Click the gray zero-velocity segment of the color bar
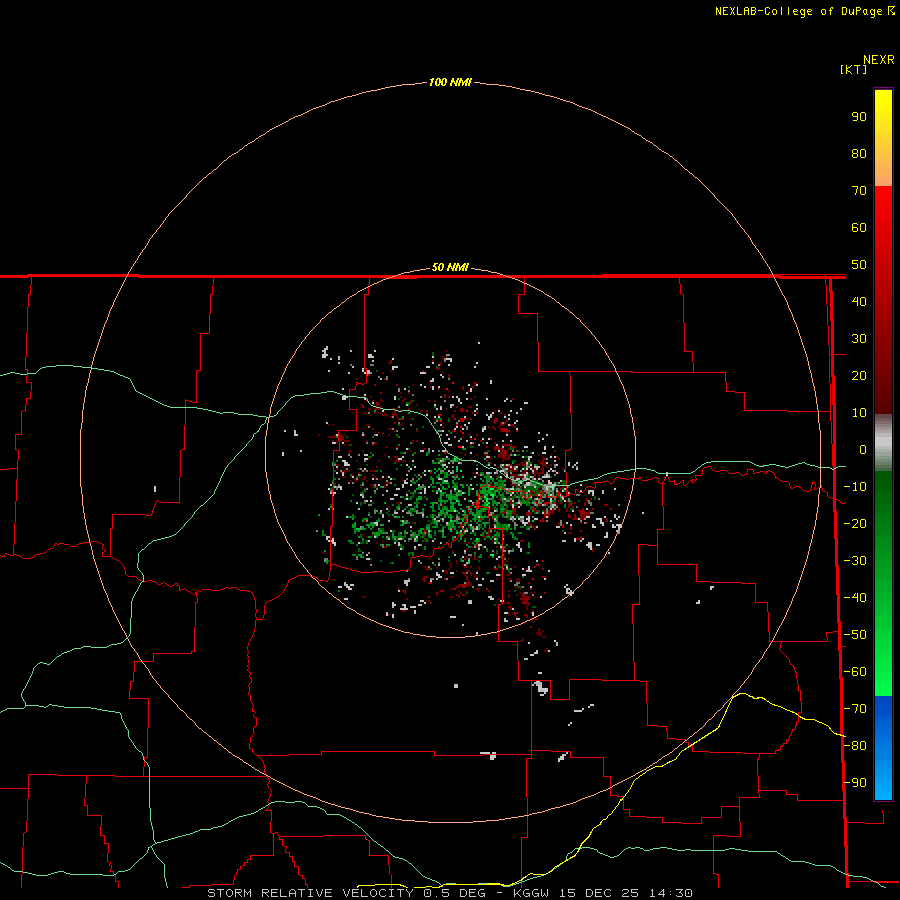This screenshot has height=900, width=900. point(883,443)
